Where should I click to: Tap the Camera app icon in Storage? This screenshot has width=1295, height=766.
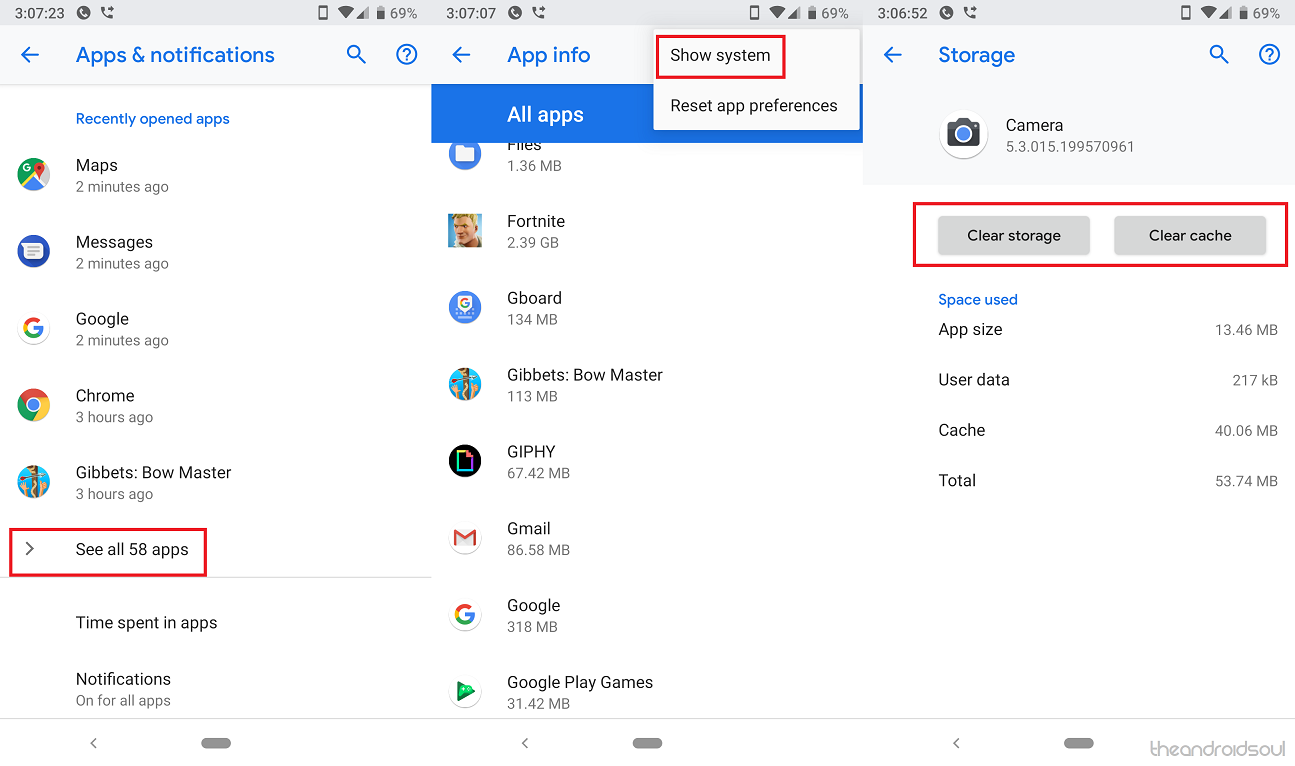coord(963,135)
